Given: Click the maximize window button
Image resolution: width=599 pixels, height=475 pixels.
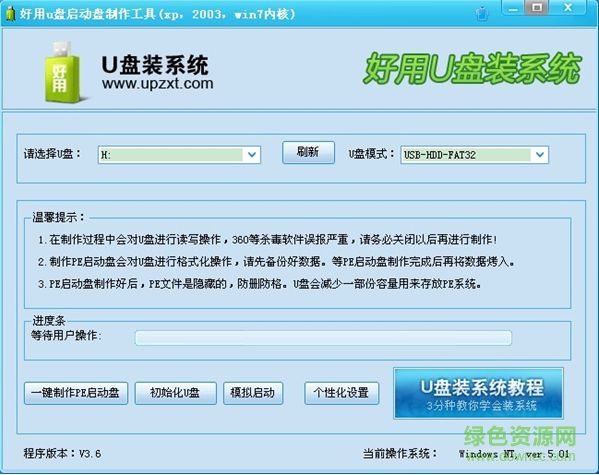Looking at the screenshot, I should 537,8.
